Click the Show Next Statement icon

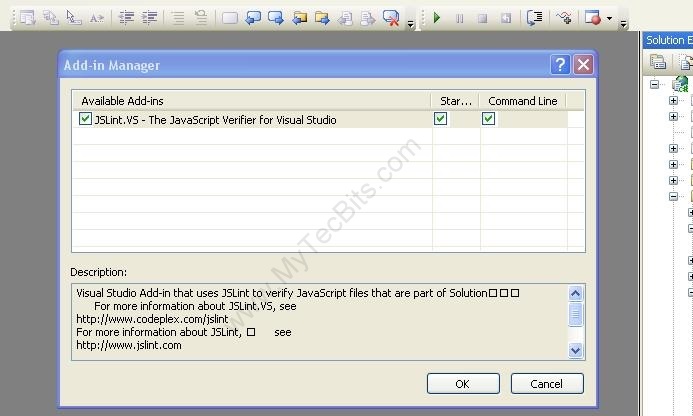[x=534, y=18]
